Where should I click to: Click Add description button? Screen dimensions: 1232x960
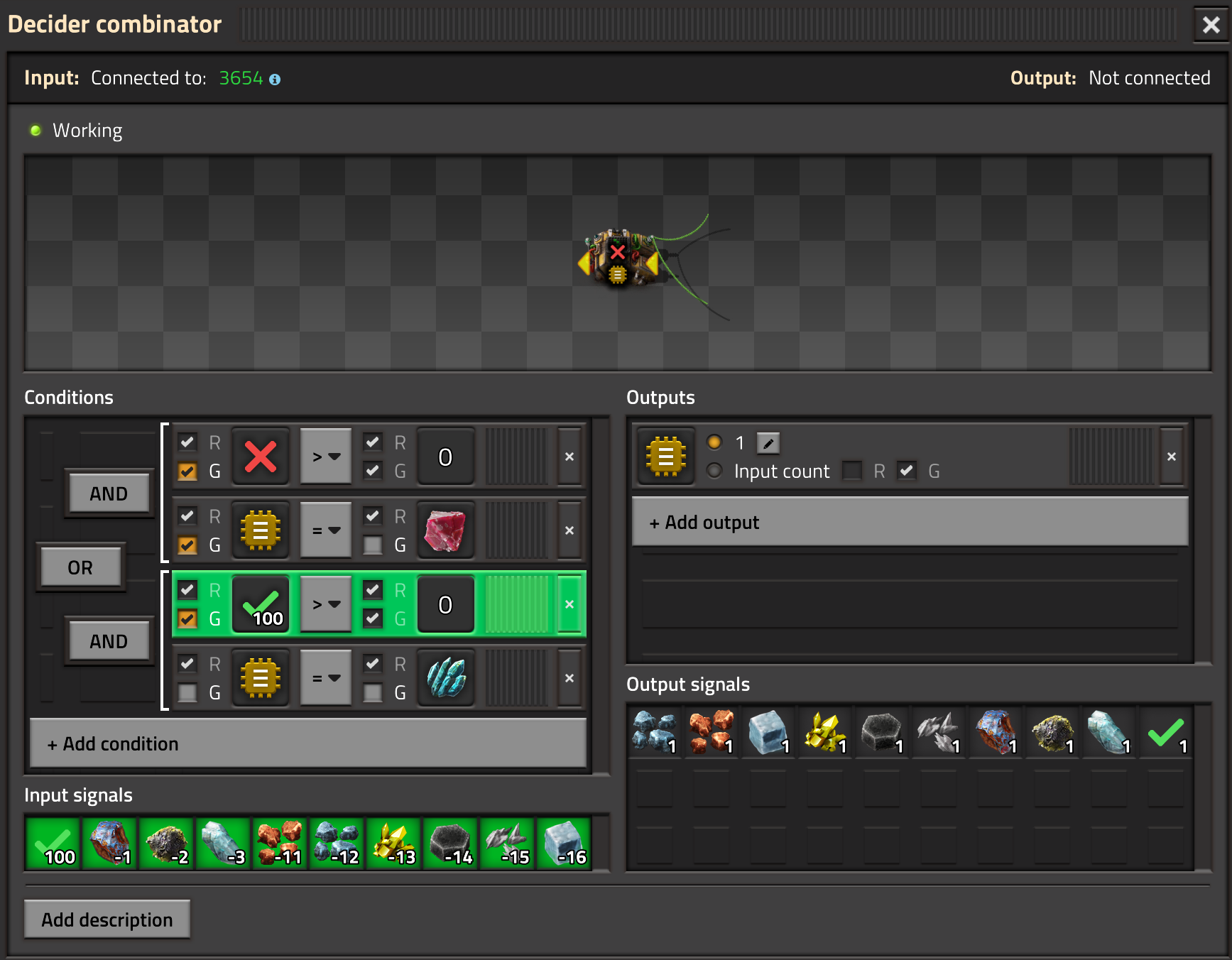[x=107, y=920]
